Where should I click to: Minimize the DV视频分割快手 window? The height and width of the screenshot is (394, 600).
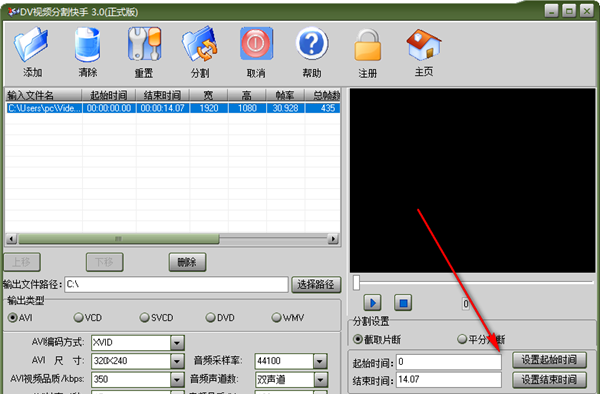[x=551, y=11]
